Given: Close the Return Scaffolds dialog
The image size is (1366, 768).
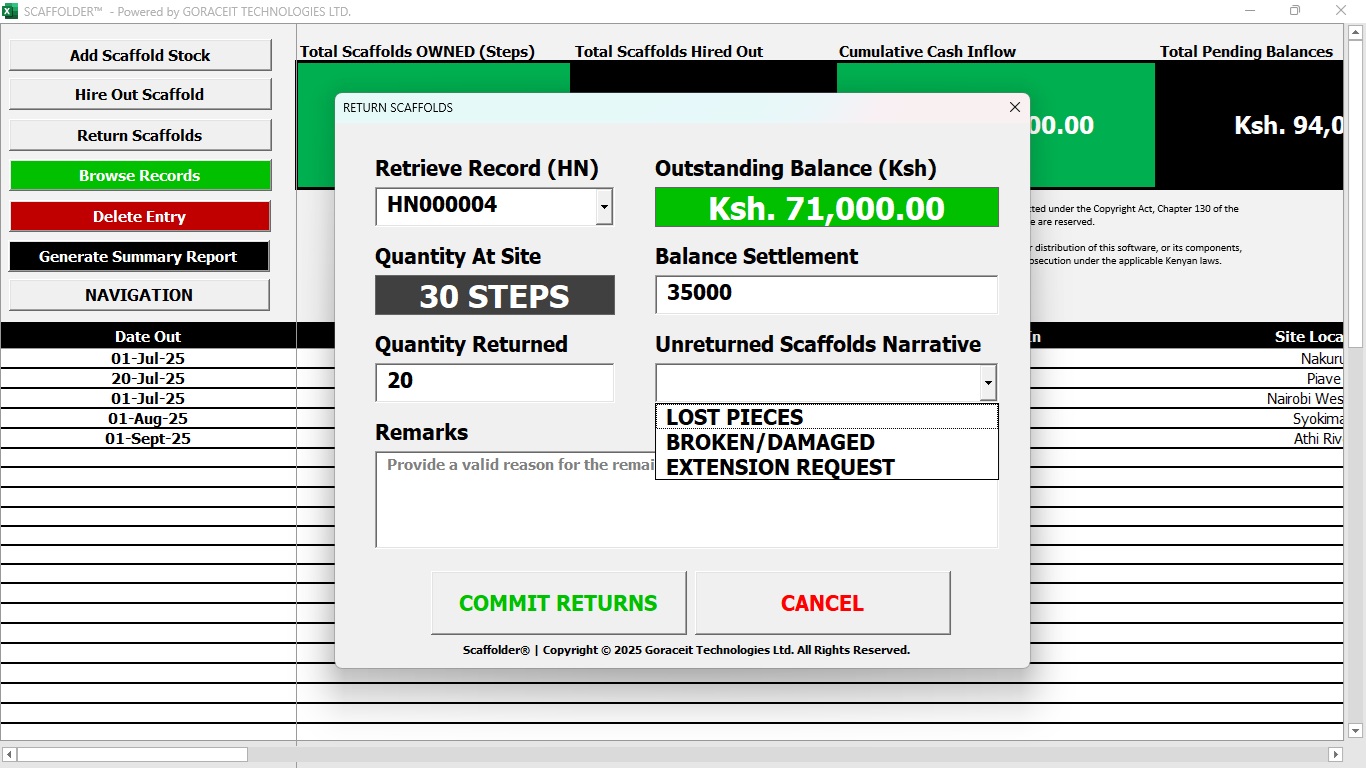Looking at the screenshot, I should click(1014, 107).
